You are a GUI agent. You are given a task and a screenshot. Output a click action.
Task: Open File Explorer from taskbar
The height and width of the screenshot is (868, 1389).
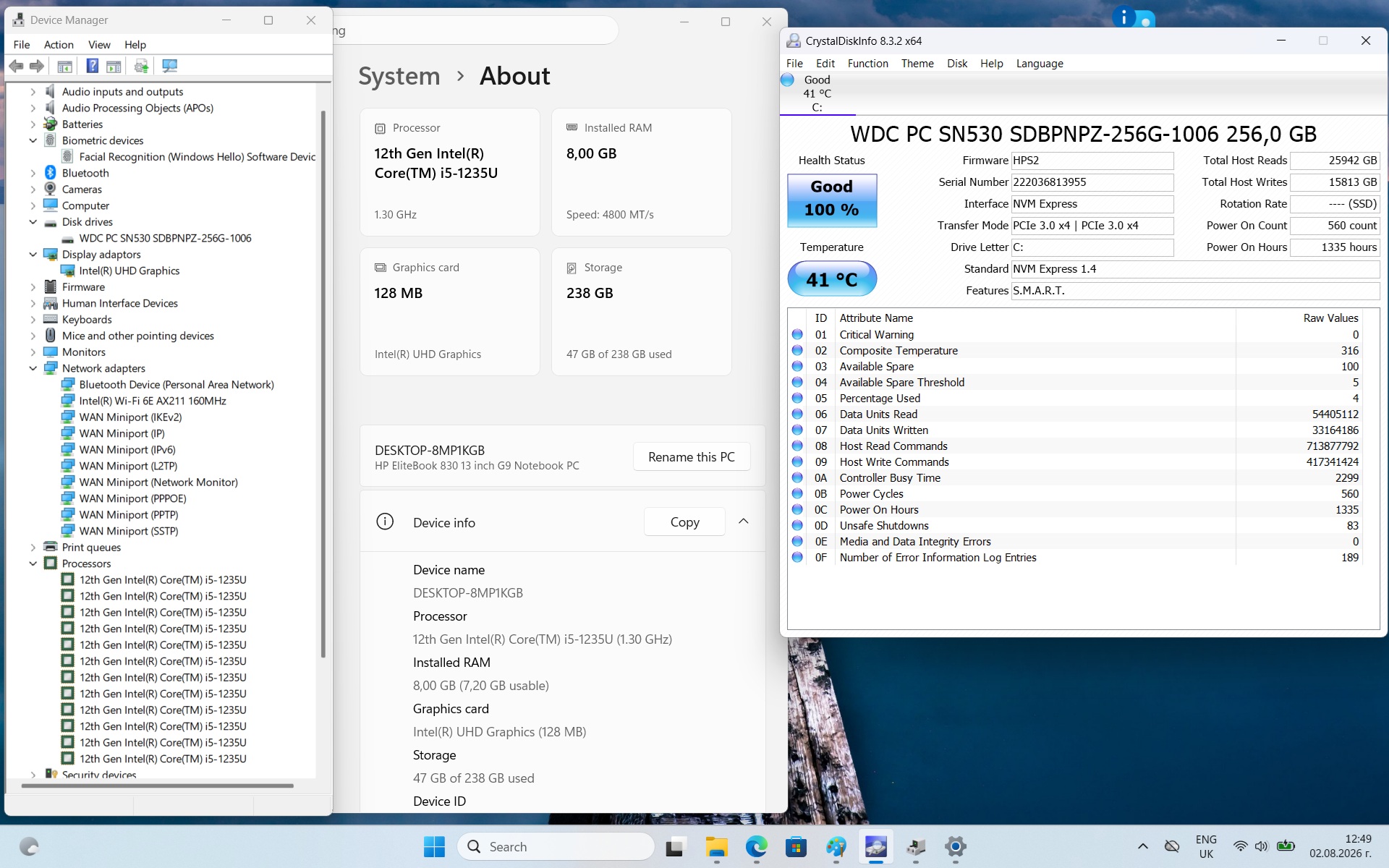tap(716, 846)
